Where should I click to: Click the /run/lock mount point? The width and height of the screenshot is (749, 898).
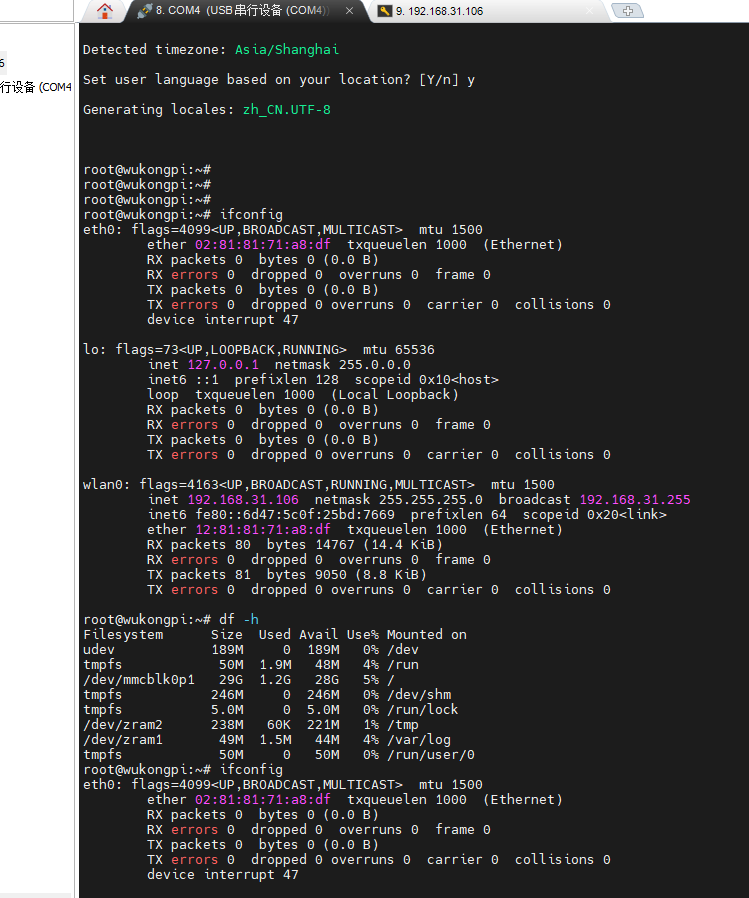[423, 710]
